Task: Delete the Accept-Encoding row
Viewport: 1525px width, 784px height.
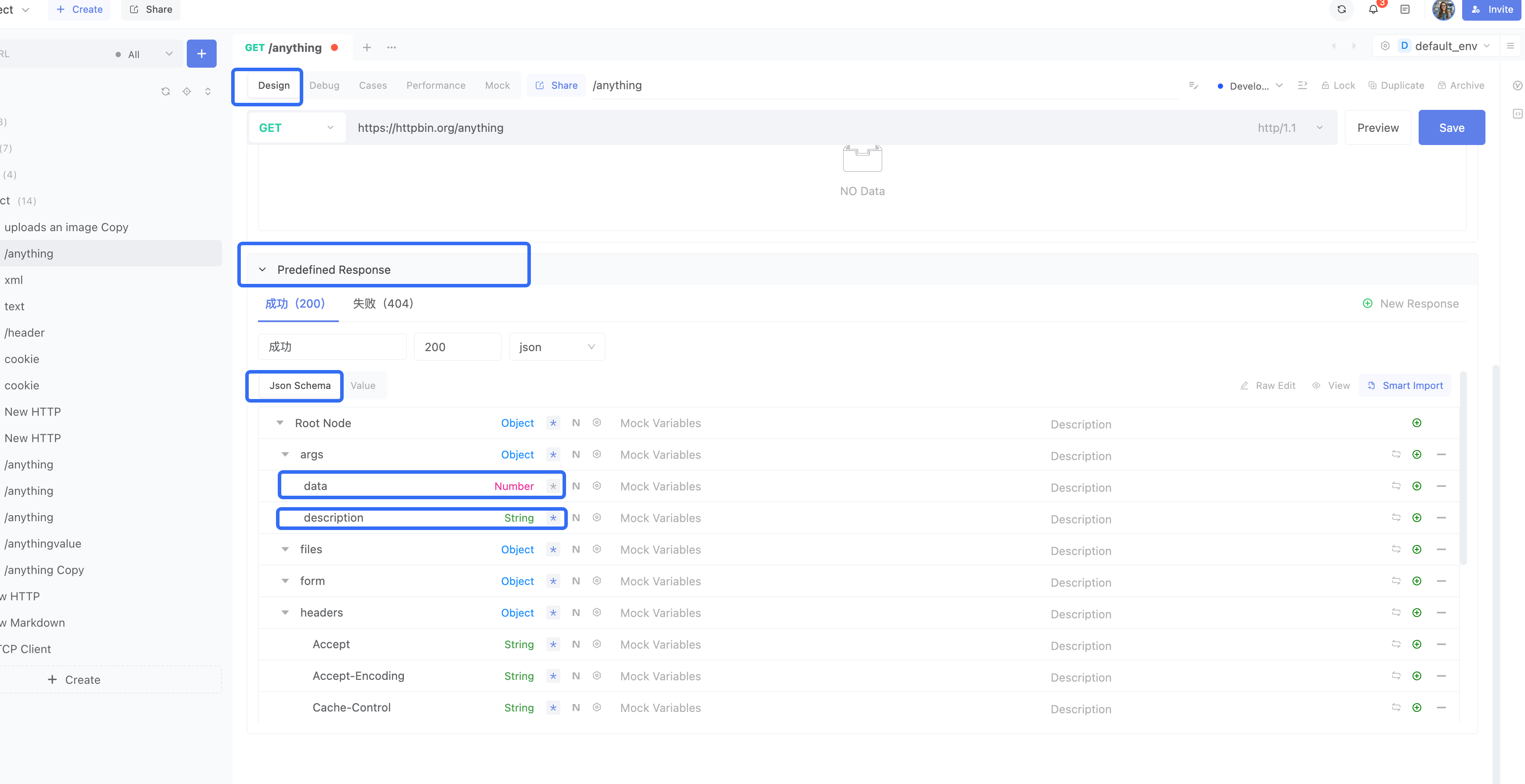Action: pyautogui.click(x=1441, y=676)
